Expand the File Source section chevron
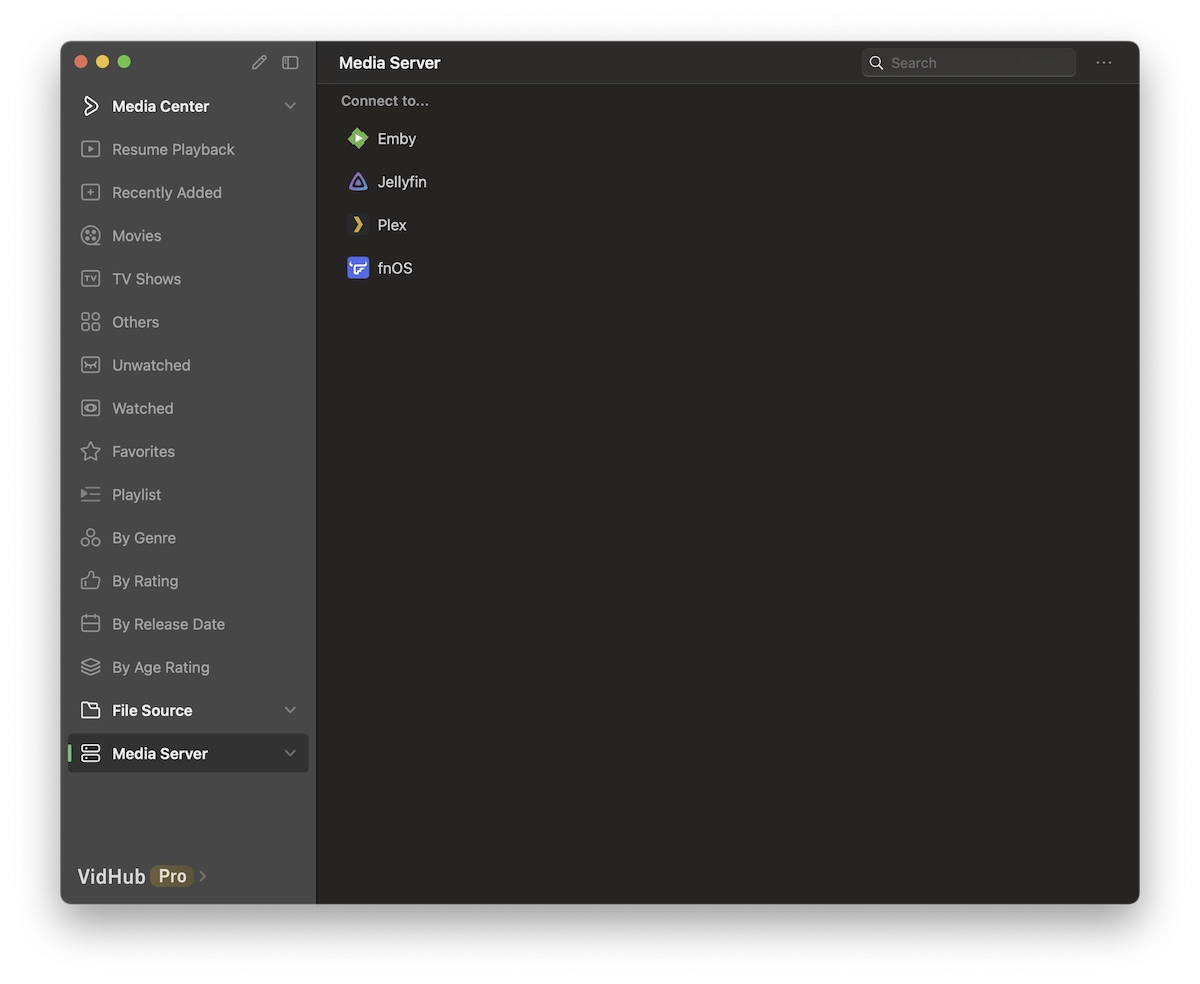1200x984 pixels. pyautogui.click(x=290, y=710)
